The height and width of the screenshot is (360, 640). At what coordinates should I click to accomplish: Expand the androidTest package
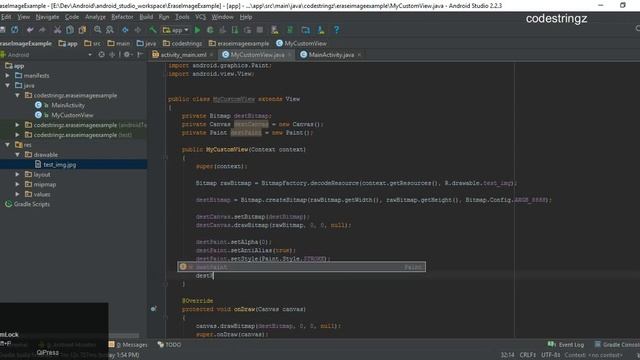coord(18,125)
